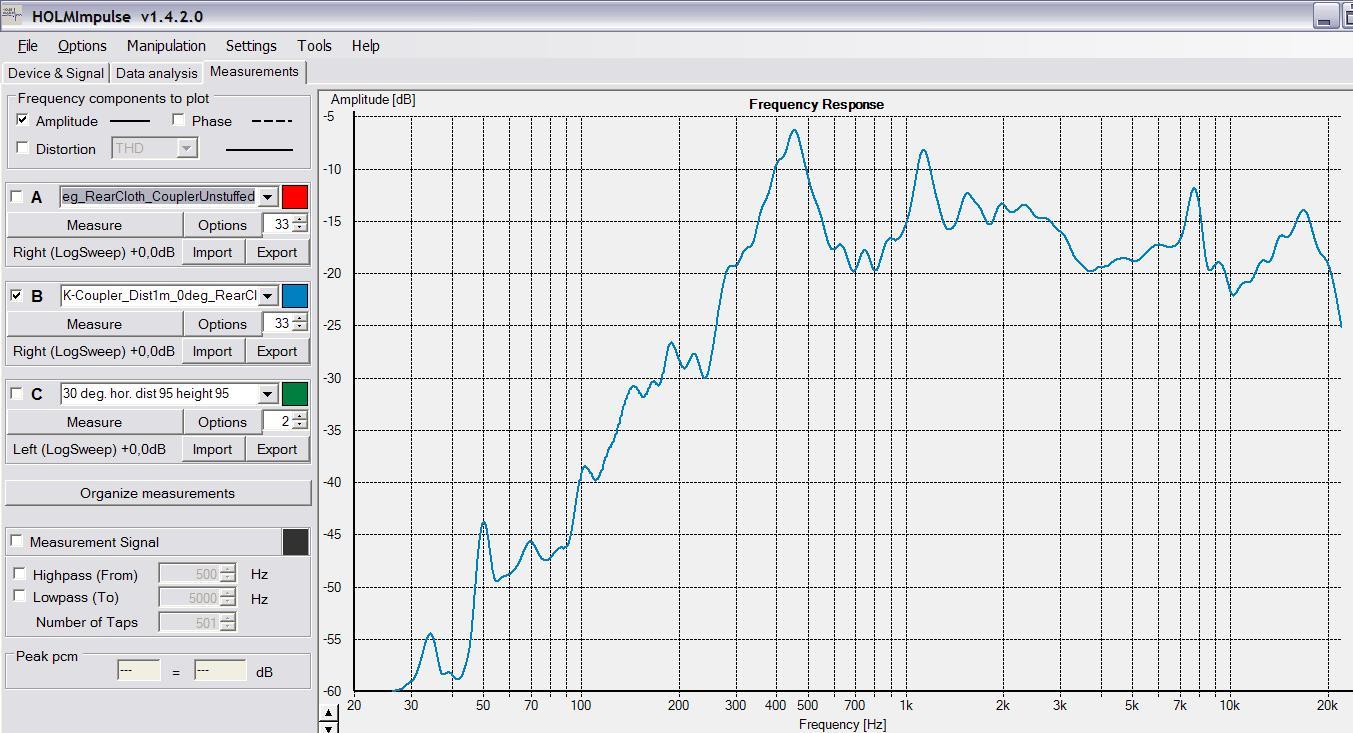The image size is (1353, 733).
Task: Enable measurement slot C checkbox
Action: point(17,393)
